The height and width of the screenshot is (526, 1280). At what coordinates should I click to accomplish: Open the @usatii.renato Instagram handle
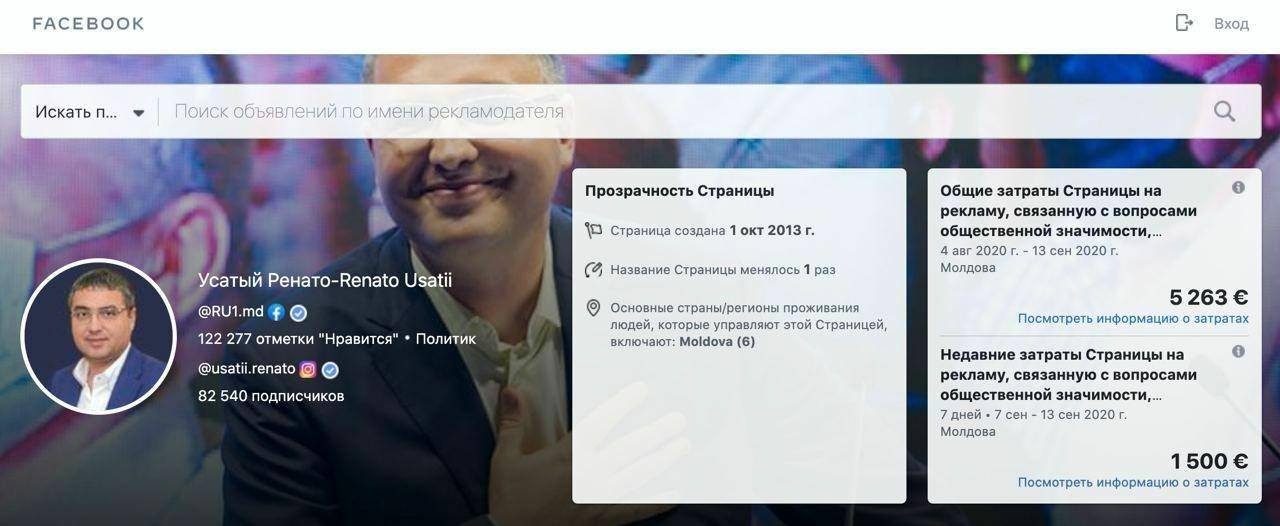(x=246, y=369)
